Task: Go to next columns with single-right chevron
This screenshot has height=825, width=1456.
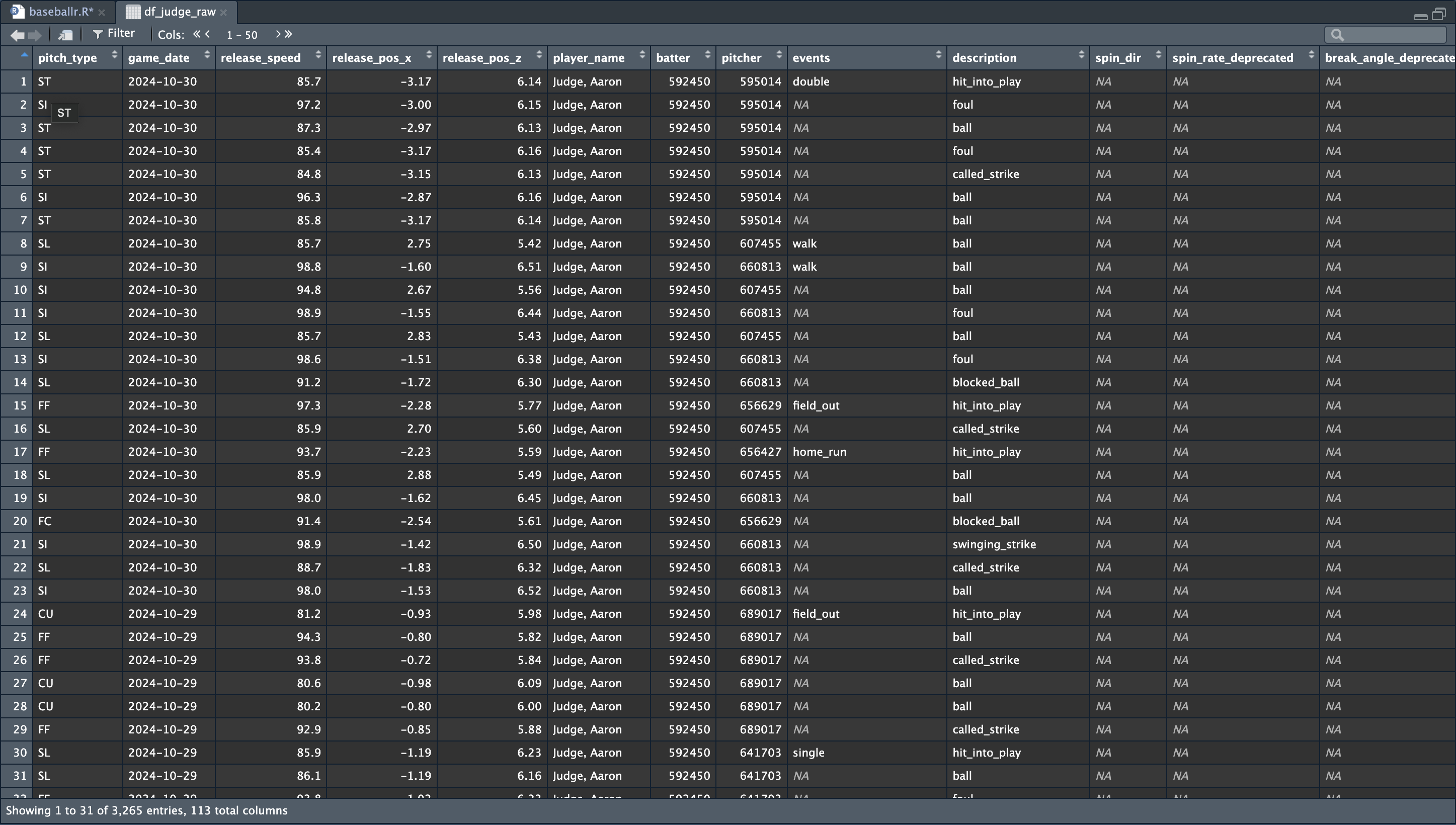Action: tap(278, 34)
